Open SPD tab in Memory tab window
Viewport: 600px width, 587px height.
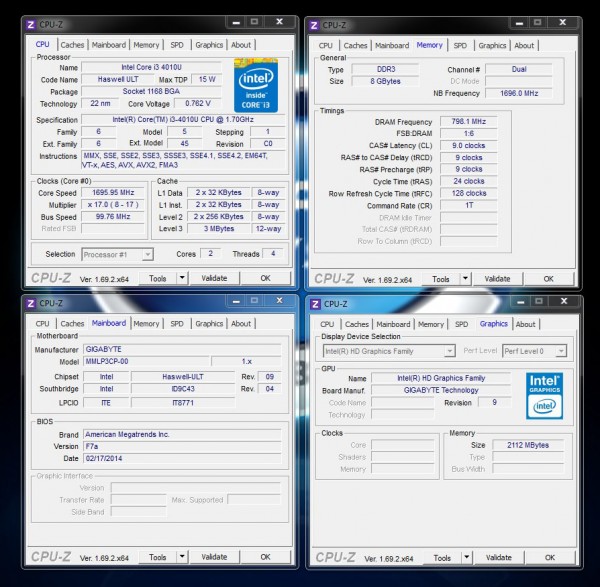(460, 46)
